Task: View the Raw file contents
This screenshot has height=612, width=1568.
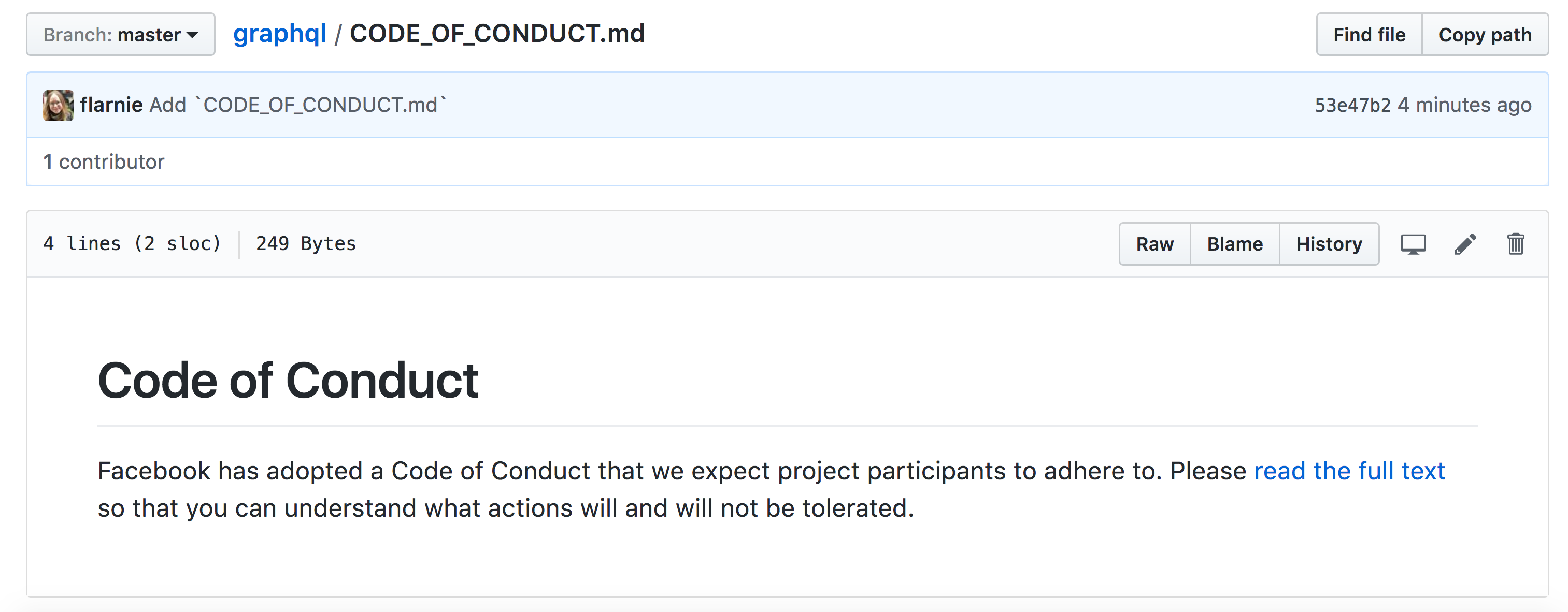Action: tap(1154, 244)
